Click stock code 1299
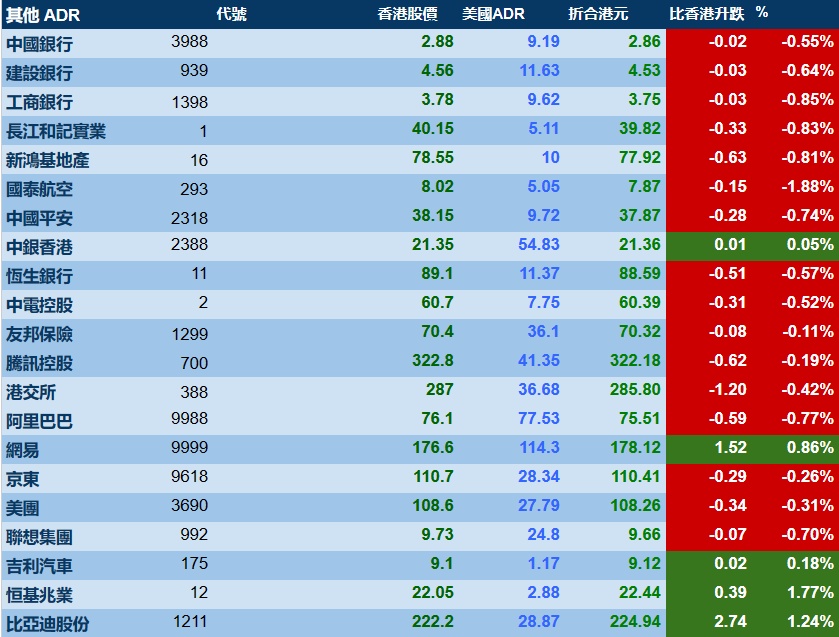 point(189,334)
